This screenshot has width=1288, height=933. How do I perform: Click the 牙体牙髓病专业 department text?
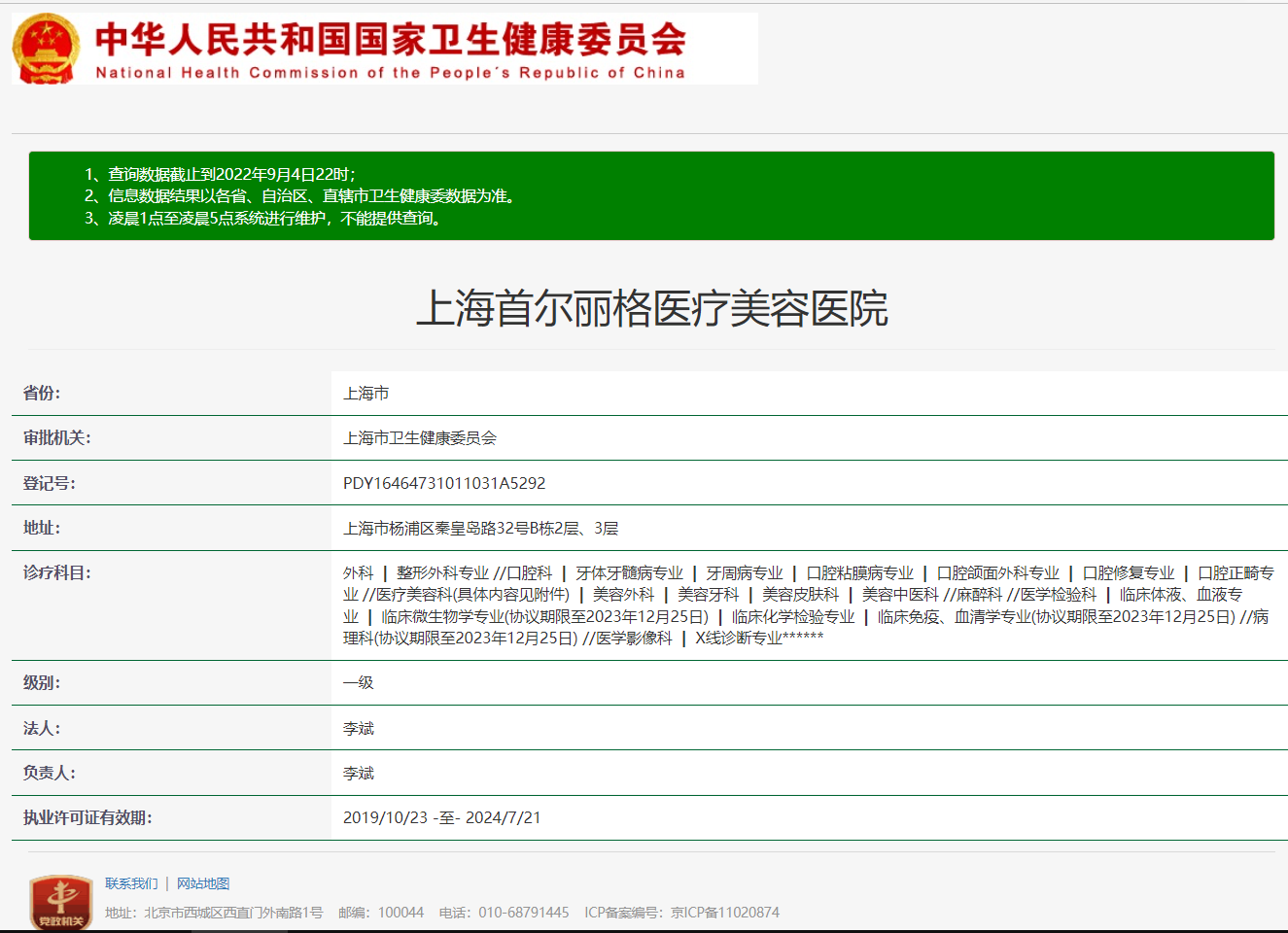[630, 573]
